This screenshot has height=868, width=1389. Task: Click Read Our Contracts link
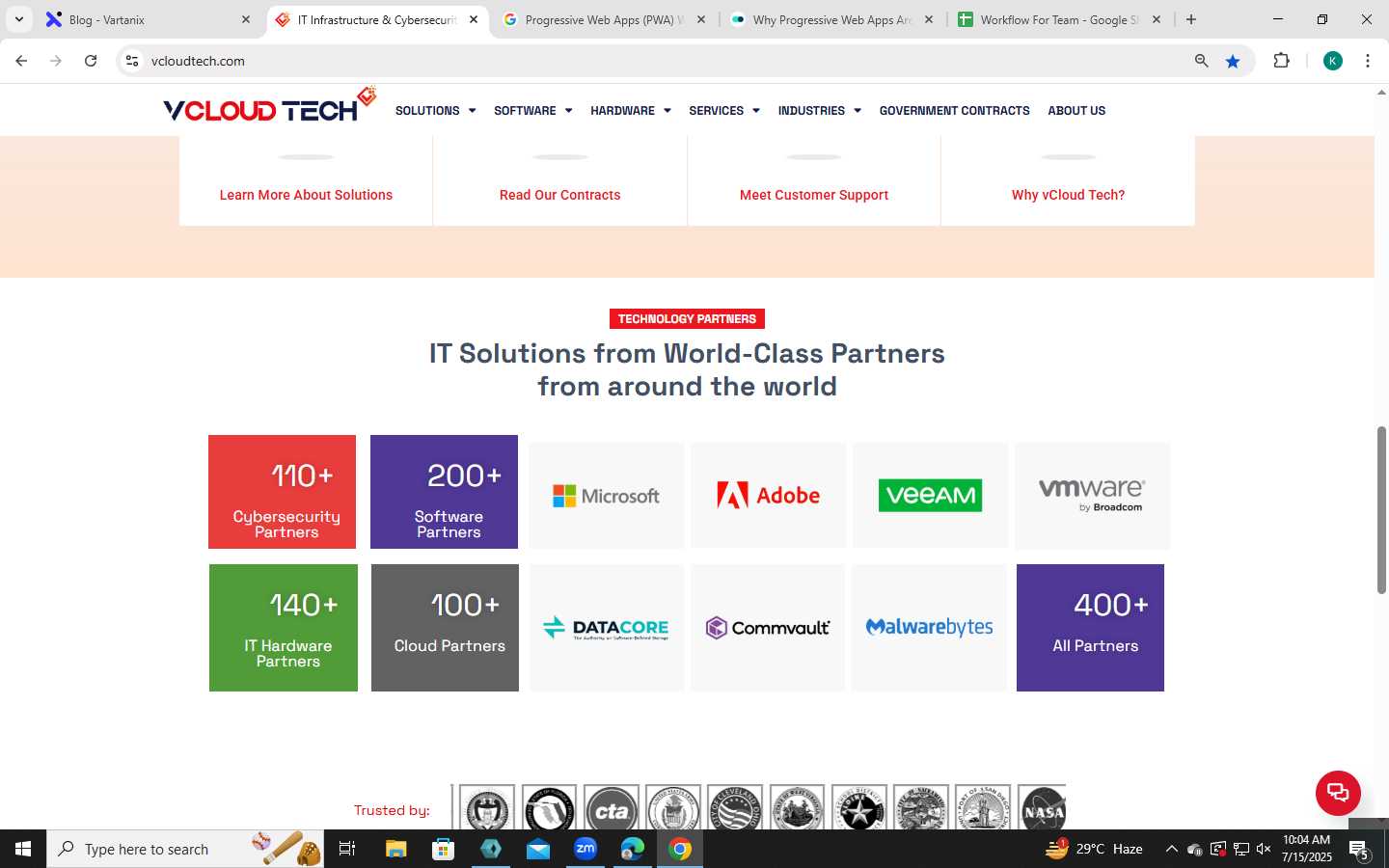pyautogui.click(x=559, y=195)
